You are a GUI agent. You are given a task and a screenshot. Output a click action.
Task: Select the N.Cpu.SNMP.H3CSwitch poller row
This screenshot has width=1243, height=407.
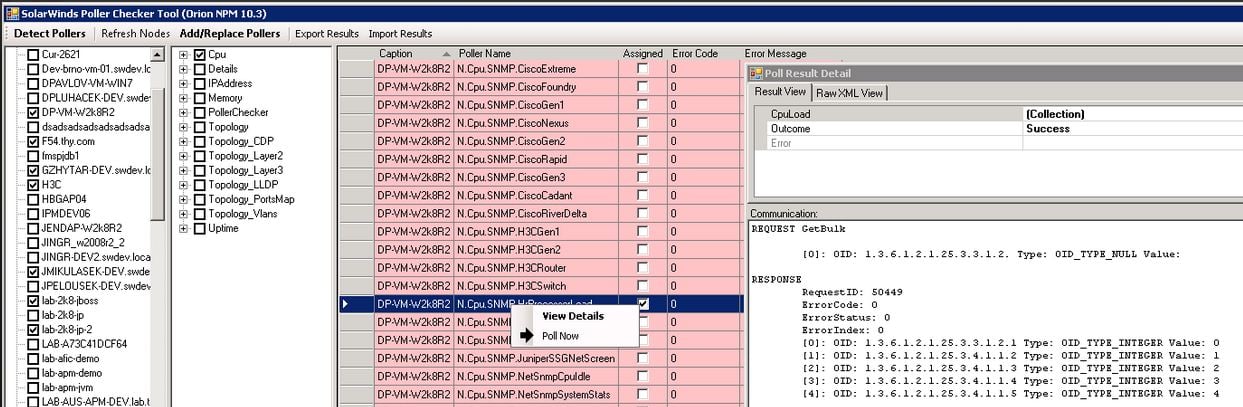pyautogui.click(x=541, y=285)
